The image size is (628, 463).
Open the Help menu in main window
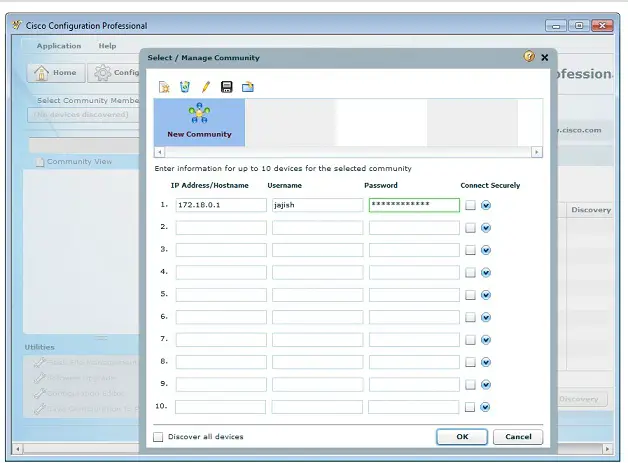[107, 46]
